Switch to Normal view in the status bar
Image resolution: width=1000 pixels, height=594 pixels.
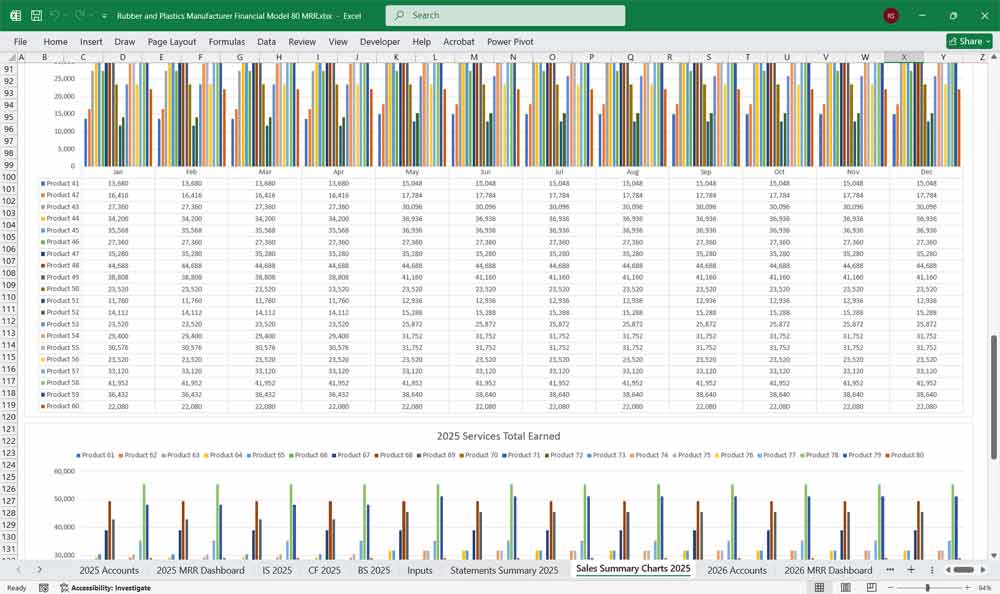[819, 587]
